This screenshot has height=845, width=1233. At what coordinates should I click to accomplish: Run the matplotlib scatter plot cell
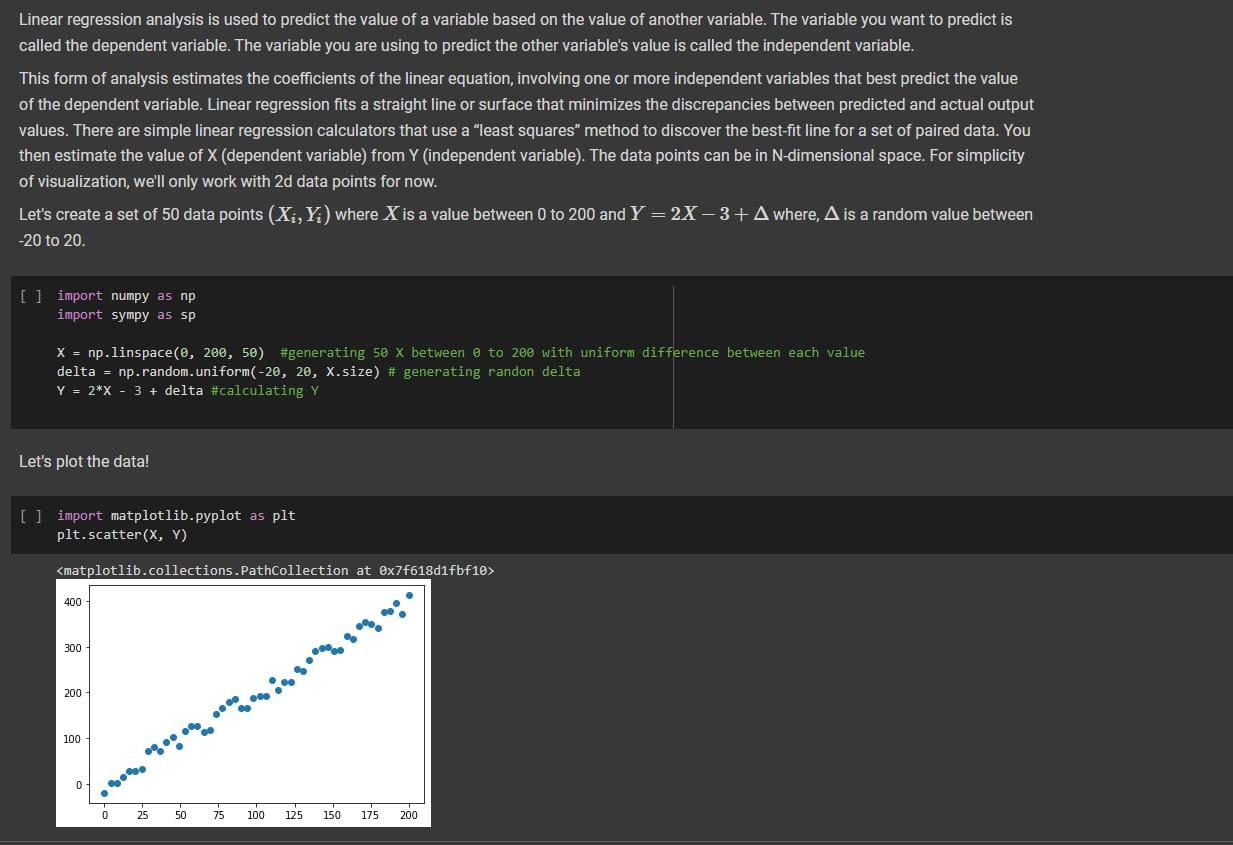tap(31, 516)
